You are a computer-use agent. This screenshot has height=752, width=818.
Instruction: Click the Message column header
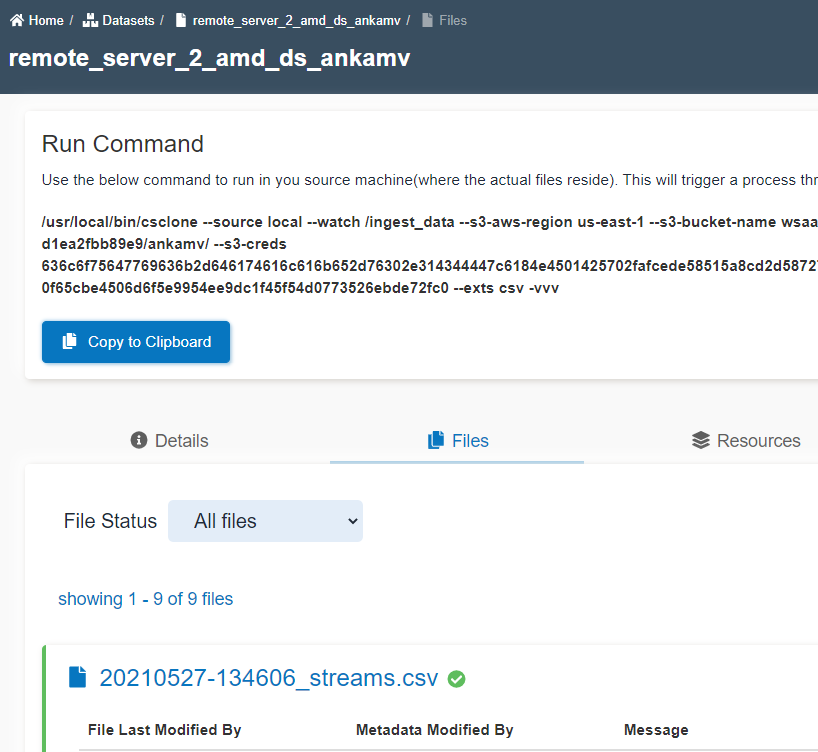656,730
